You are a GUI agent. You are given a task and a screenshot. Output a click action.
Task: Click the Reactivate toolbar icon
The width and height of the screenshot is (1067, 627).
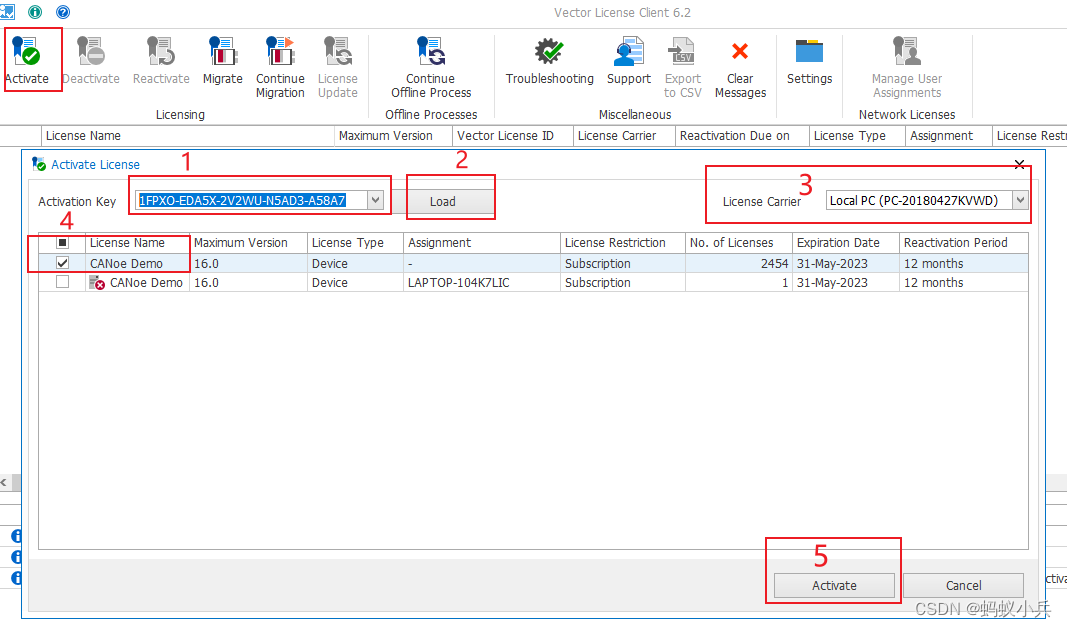click(161, 51)
